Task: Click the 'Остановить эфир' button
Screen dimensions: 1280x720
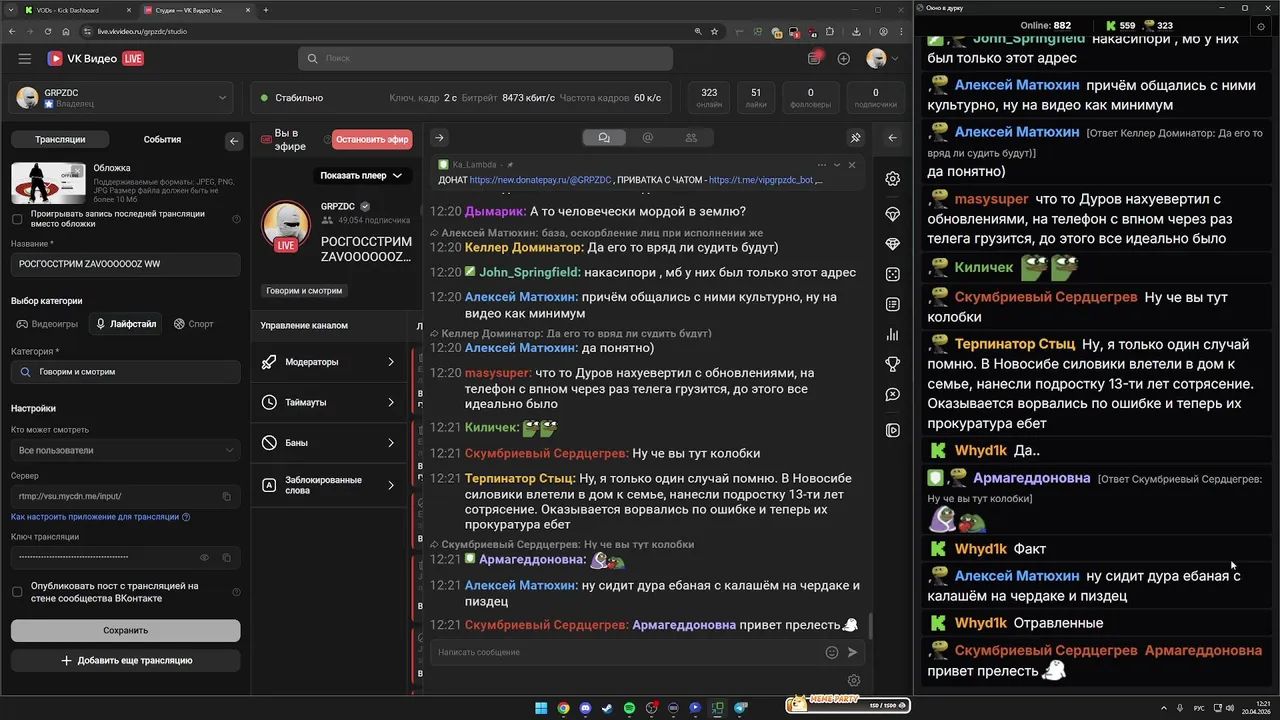Action: pos(372,140)
